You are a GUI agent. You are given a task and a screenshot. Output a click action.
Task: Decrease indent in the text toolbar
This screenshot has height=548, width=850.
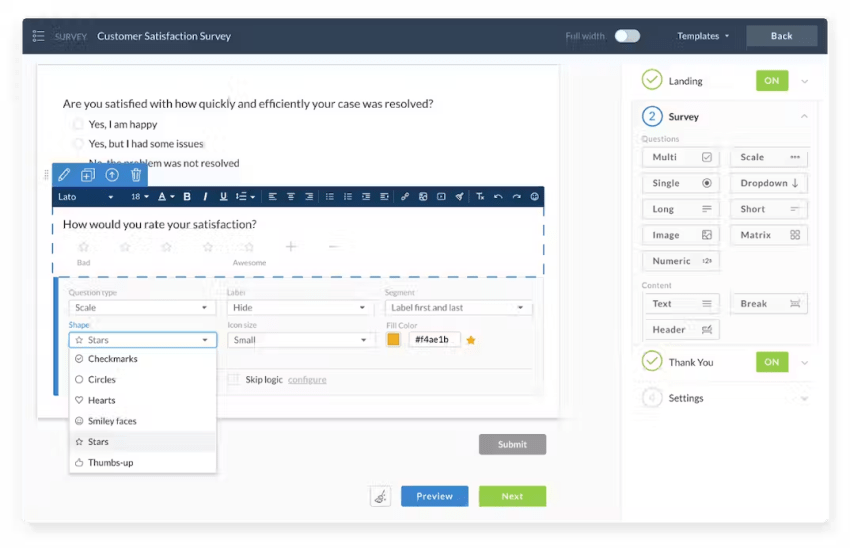point(366,197)
